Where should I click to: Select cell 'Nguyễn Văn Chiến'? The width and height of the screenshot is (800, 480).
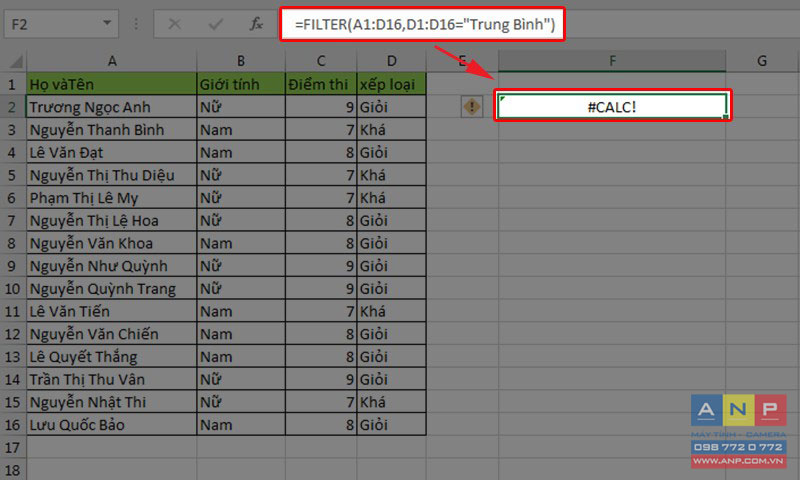112,334
